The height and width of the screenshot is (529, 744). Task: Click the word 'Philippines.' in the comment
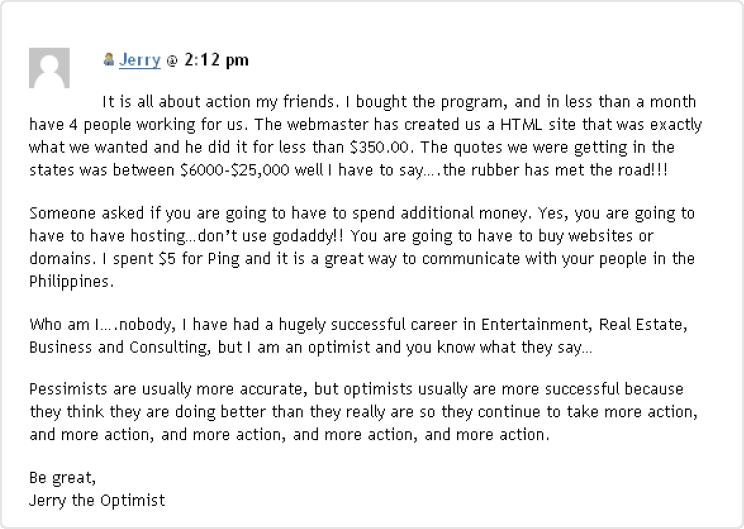[x=72, y=282]
